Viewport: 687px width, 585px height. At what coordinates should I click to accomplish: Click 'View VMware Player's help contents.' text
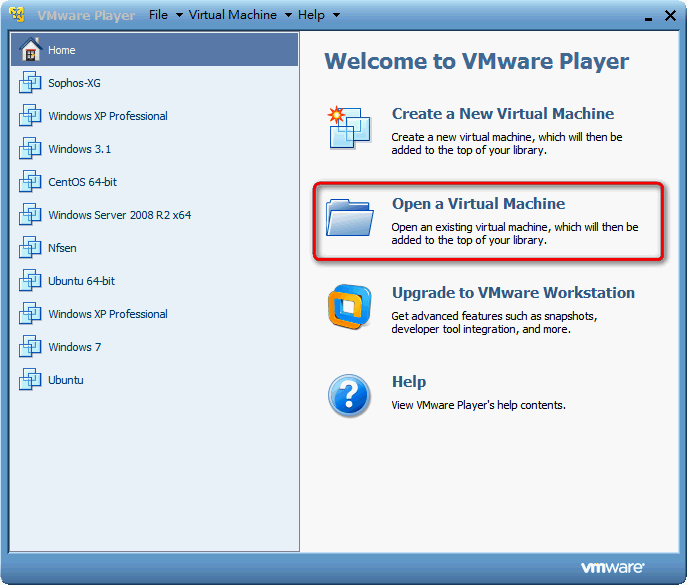tap(478, 405)
